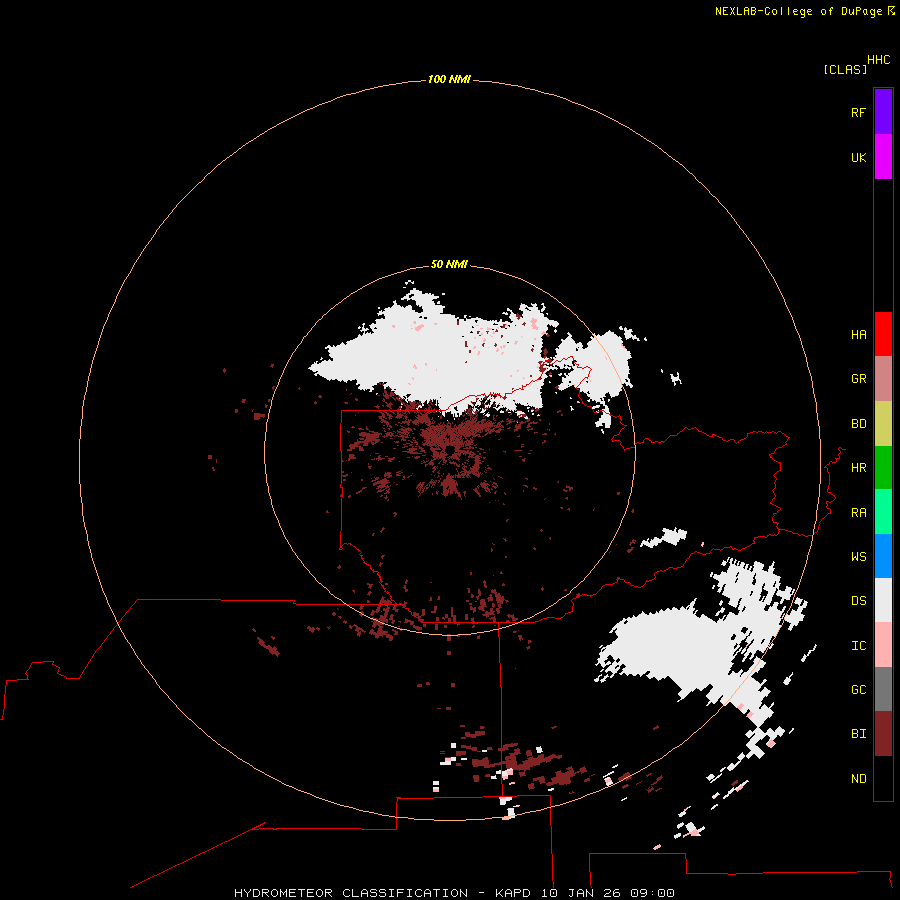
Task: Click the BD legend label
Action: (x=858, y=424)
